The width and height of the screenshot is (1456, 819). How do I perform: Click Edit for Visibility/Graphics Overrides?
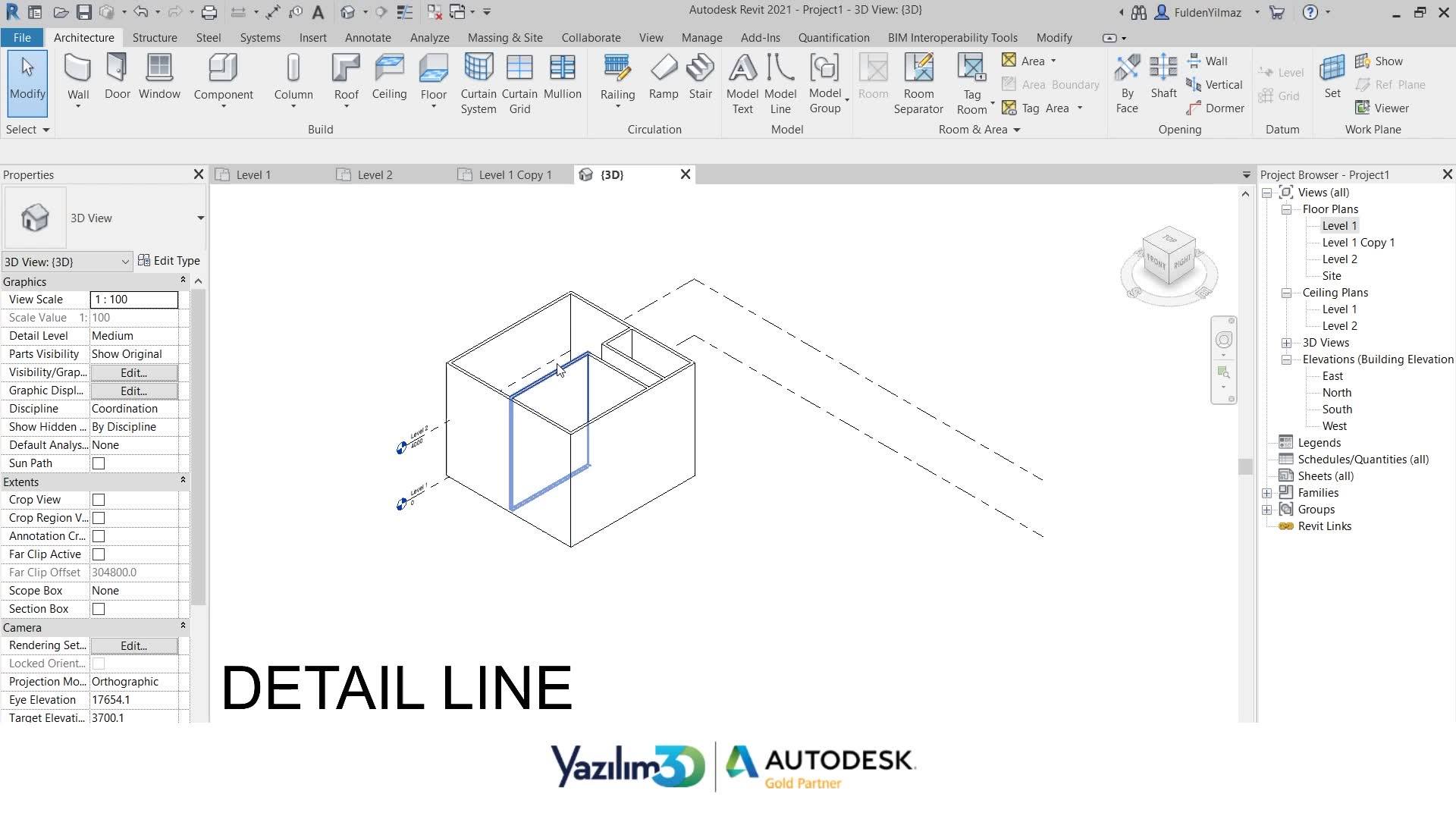[133, 372]
